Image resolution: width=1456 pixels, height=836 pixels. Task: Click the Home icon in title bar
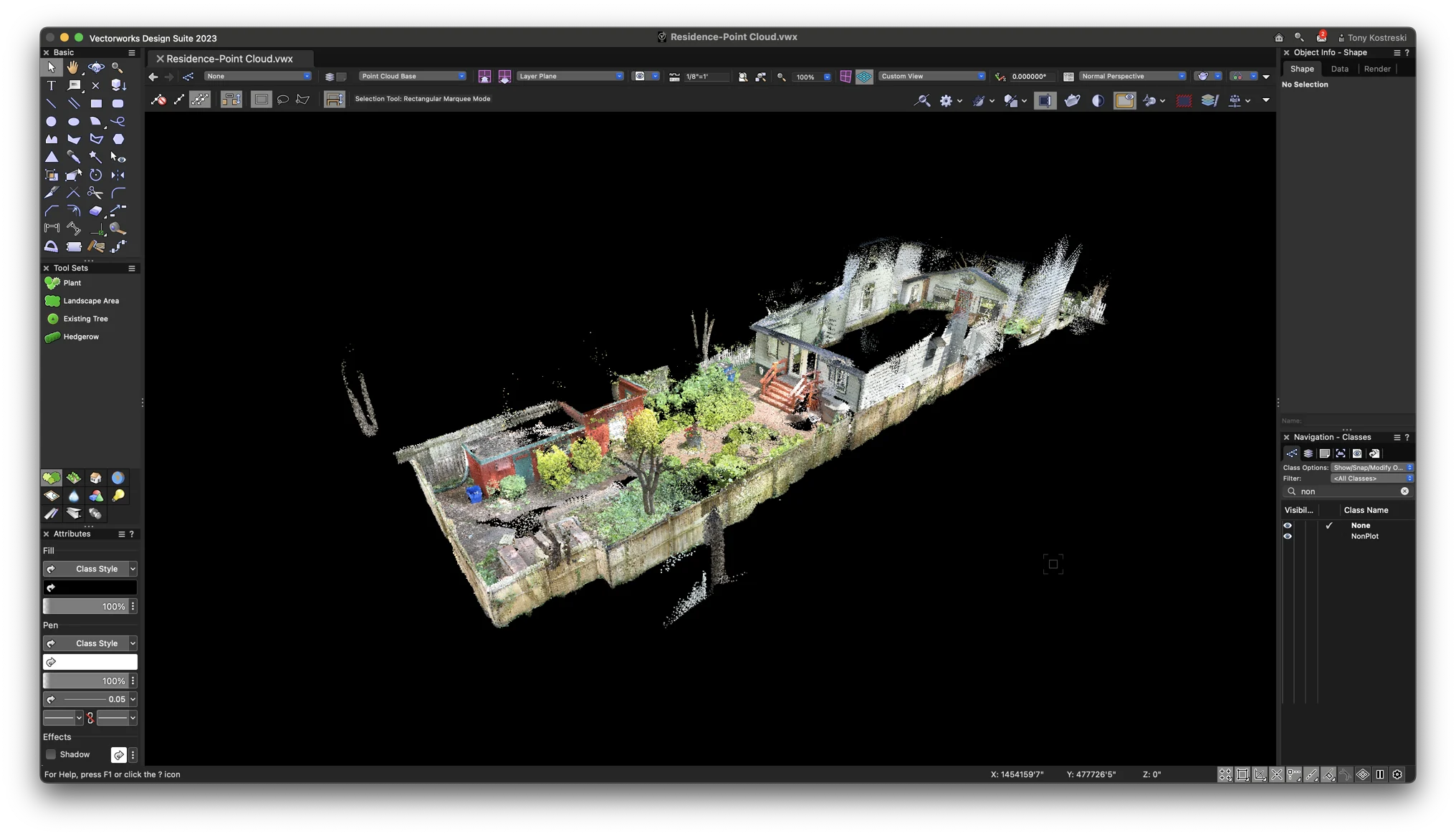tap(1278, 37)
